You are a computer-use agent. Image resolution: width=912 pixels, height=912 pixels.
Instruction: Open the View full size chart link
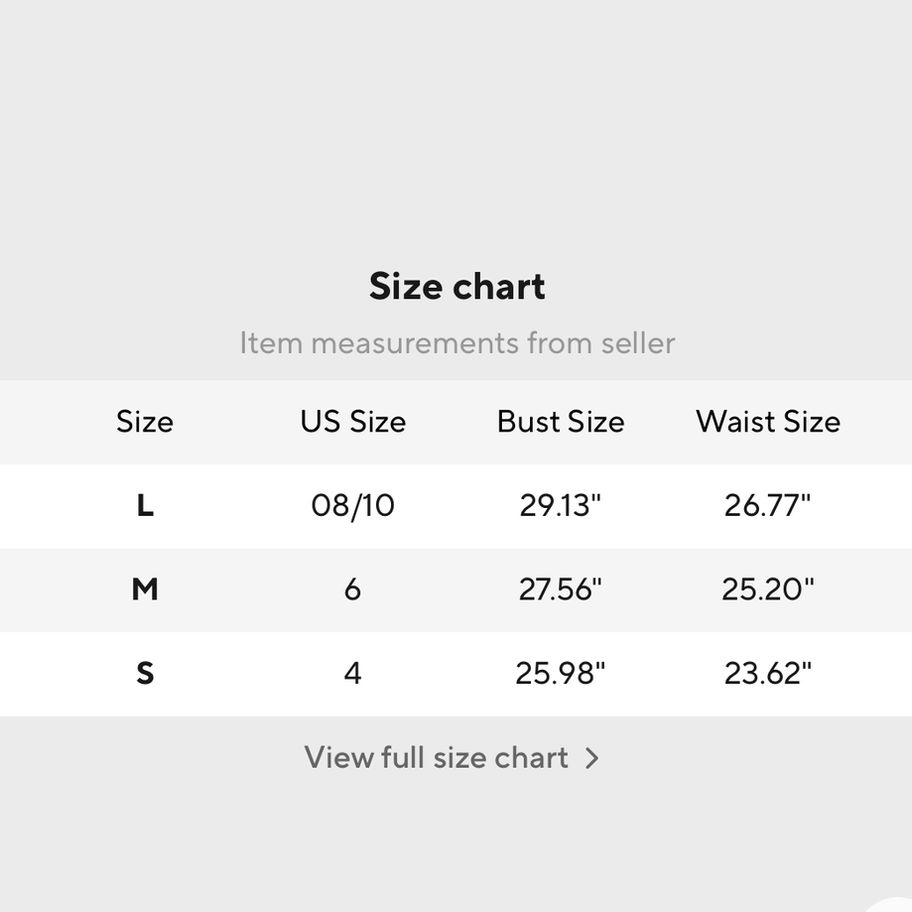click(437, 757)
